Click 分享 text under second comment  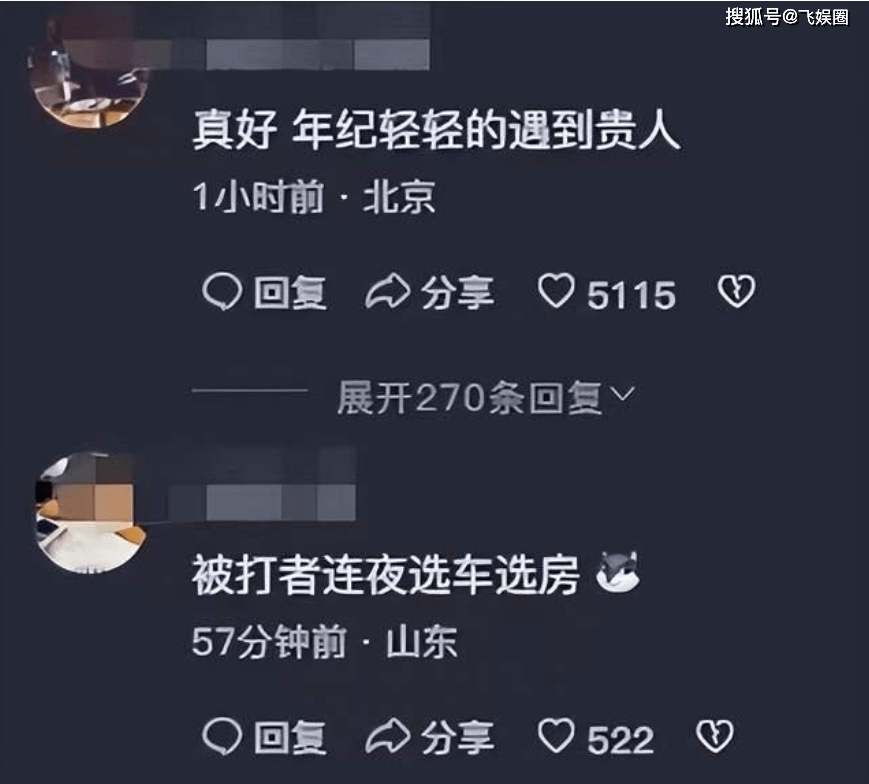point(457,737)
